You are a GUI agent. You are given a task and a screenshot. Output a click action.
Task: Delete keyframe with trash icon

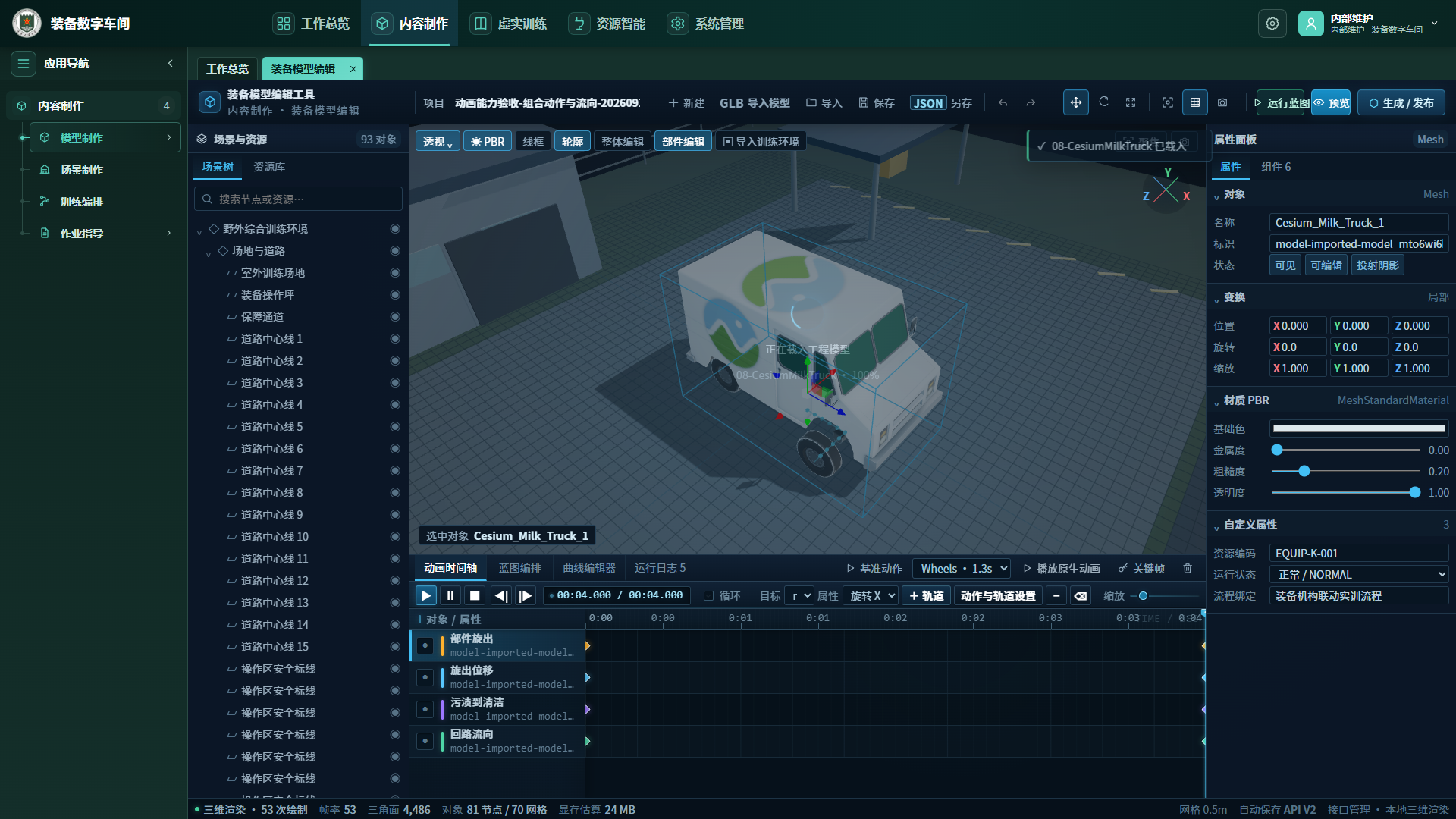click(x=1188, y=568)
